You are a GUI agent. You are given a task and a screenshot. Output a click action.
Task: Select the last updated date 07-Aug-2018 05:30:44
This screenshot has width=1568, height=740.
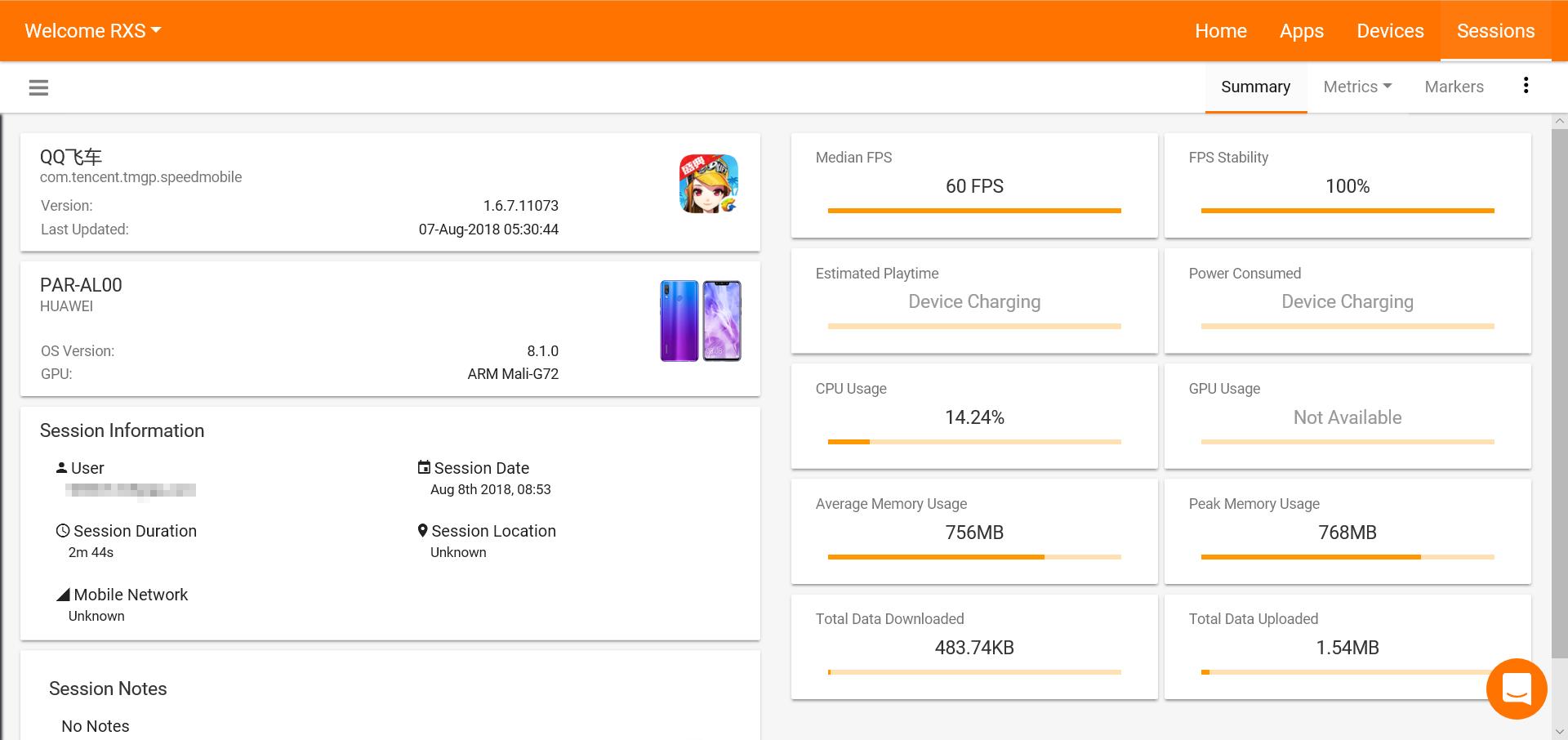pyautogui.click(x=488, y=230)
